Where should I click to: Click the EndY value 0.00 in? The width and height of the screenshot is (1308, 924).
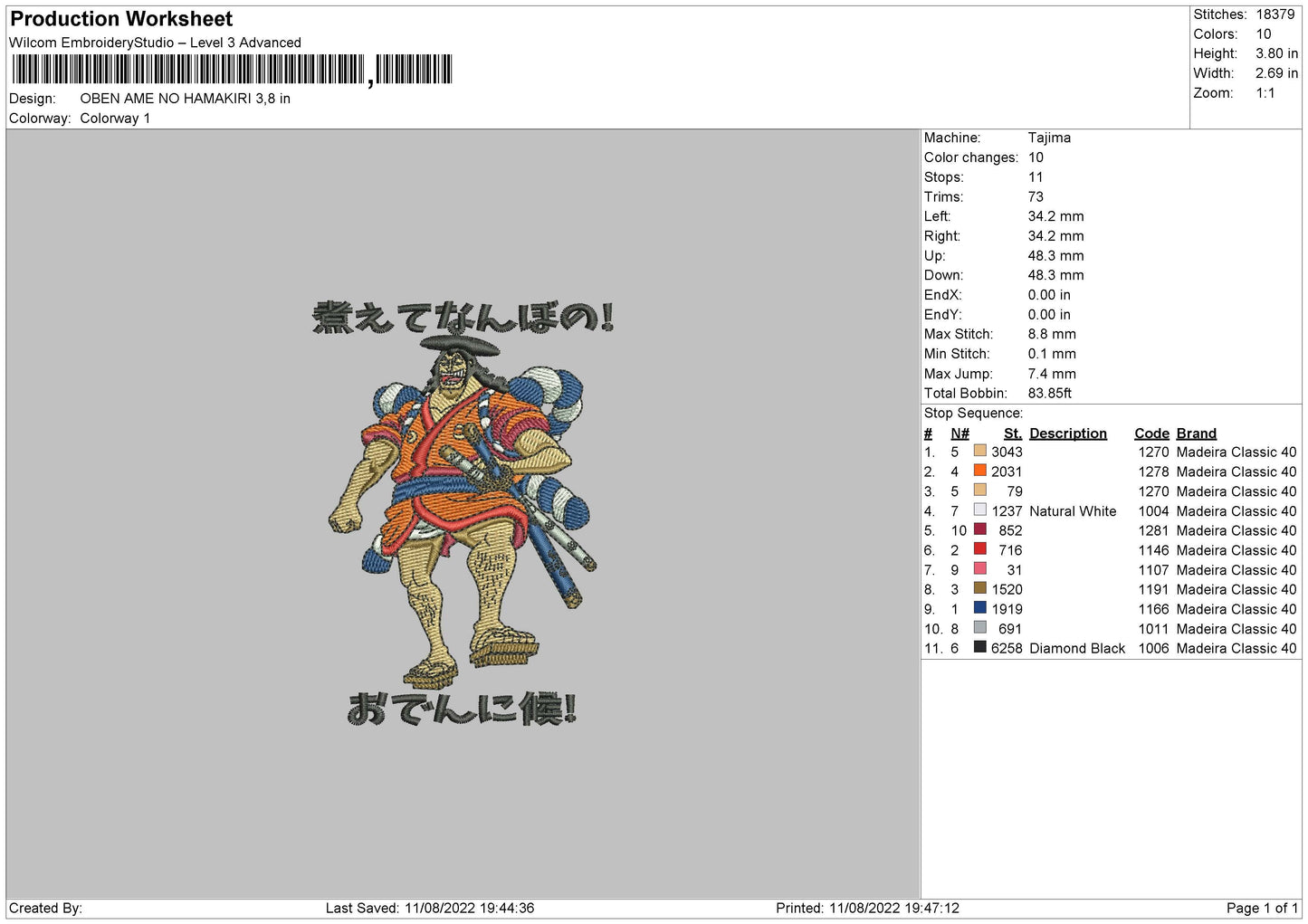click(1049, 315)
